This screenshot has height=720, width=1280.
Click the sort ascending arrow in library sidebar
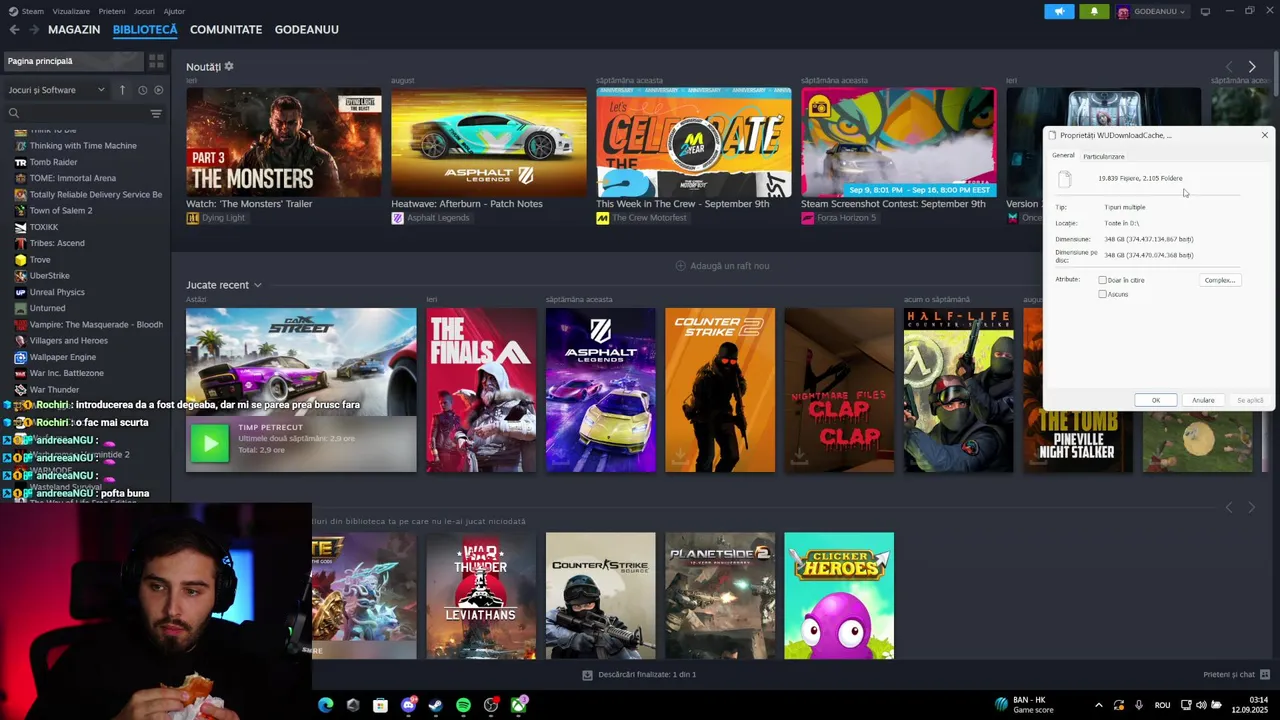coord(123,90)
